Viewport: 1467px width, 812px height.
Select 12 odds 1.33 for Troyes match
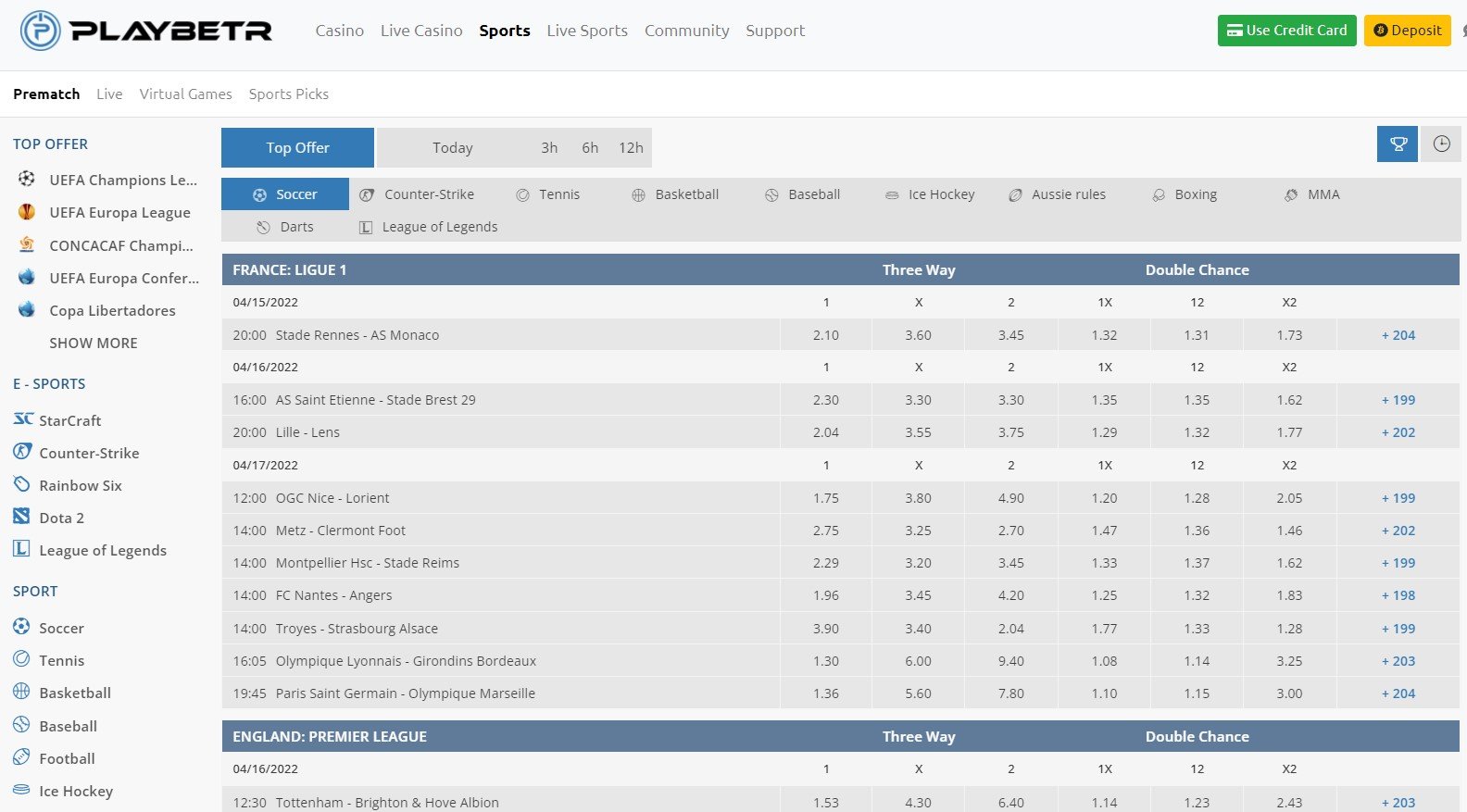point(1197,629)
